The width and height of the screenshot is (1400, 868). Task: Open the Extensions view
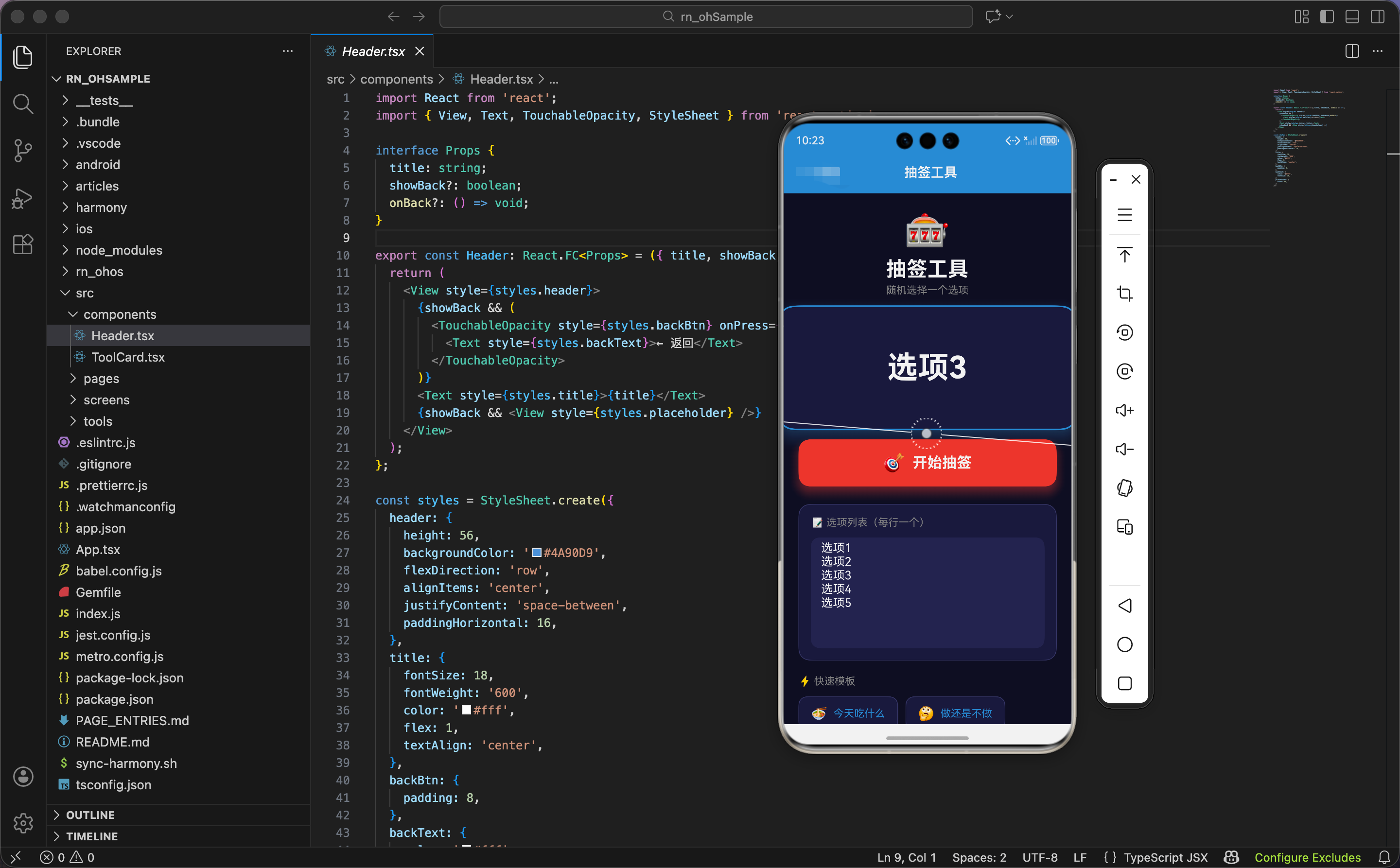point(23,244)
